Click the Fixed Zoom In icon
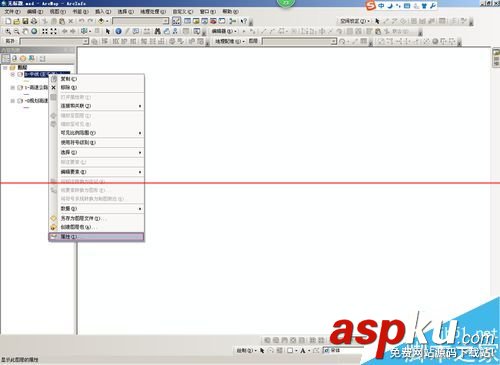The width and height of the screenshot is (500, 365). [x=45, y=31]
